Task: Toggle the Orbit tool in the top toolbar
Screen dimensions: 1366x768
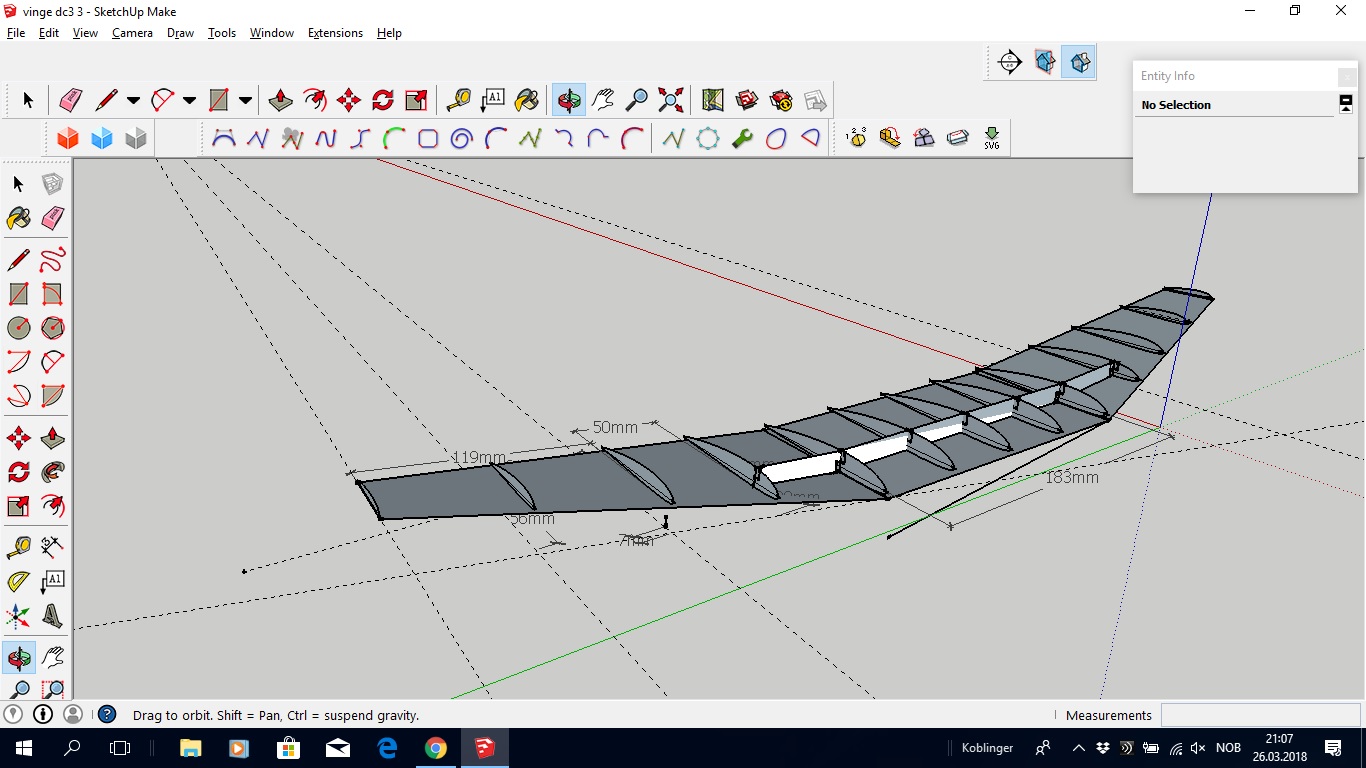Action: (569, 100)
